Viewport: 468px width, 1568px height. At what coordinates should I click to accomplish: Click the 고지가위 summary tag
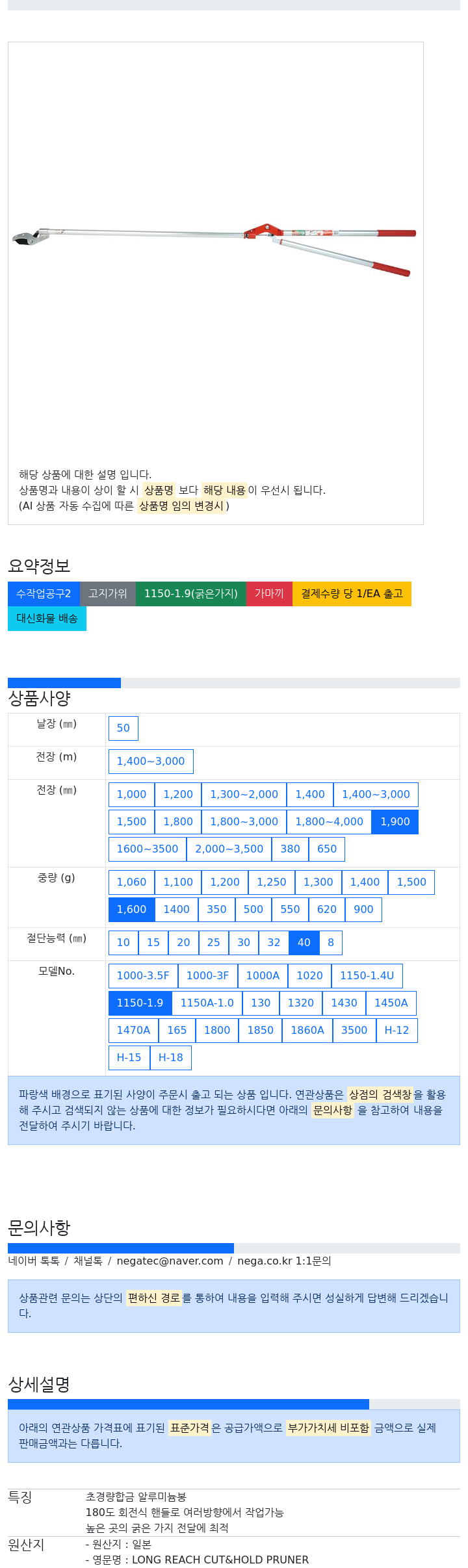[108, 594]
